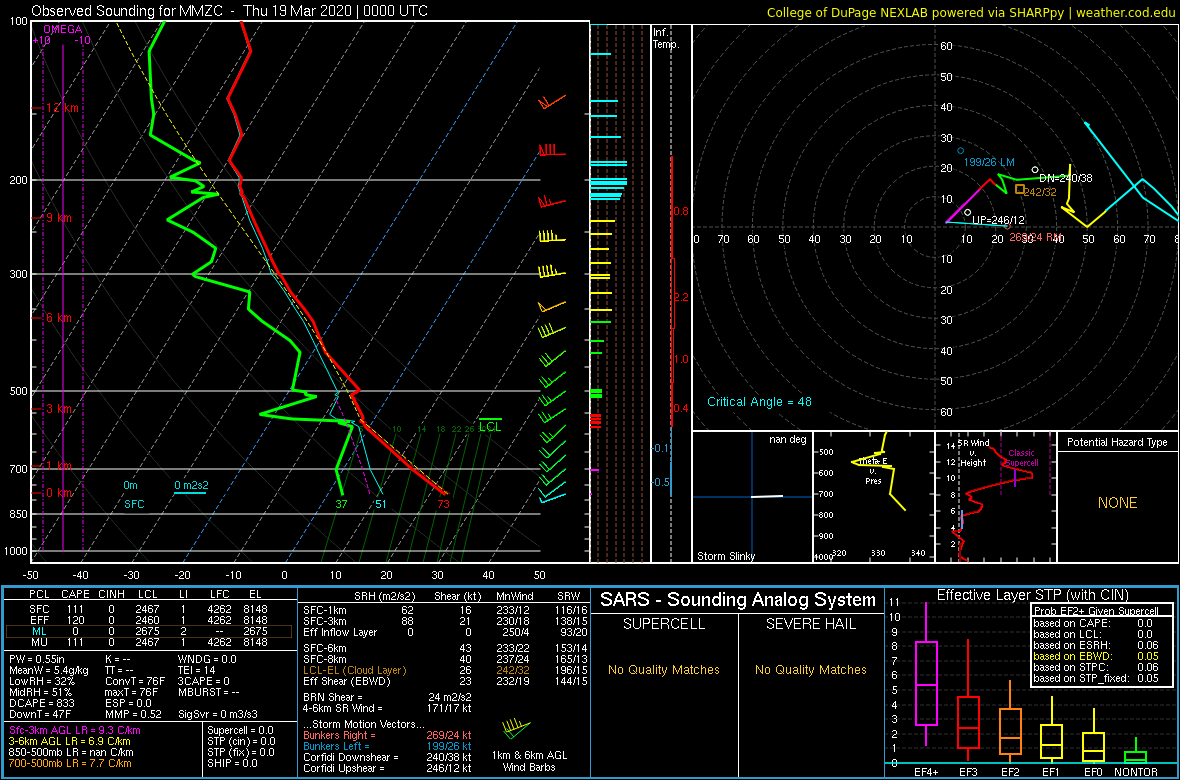Click the highlighted based on EBWD row
The height and width of the screenshot is (780, 1180).
coord(1094,656)
